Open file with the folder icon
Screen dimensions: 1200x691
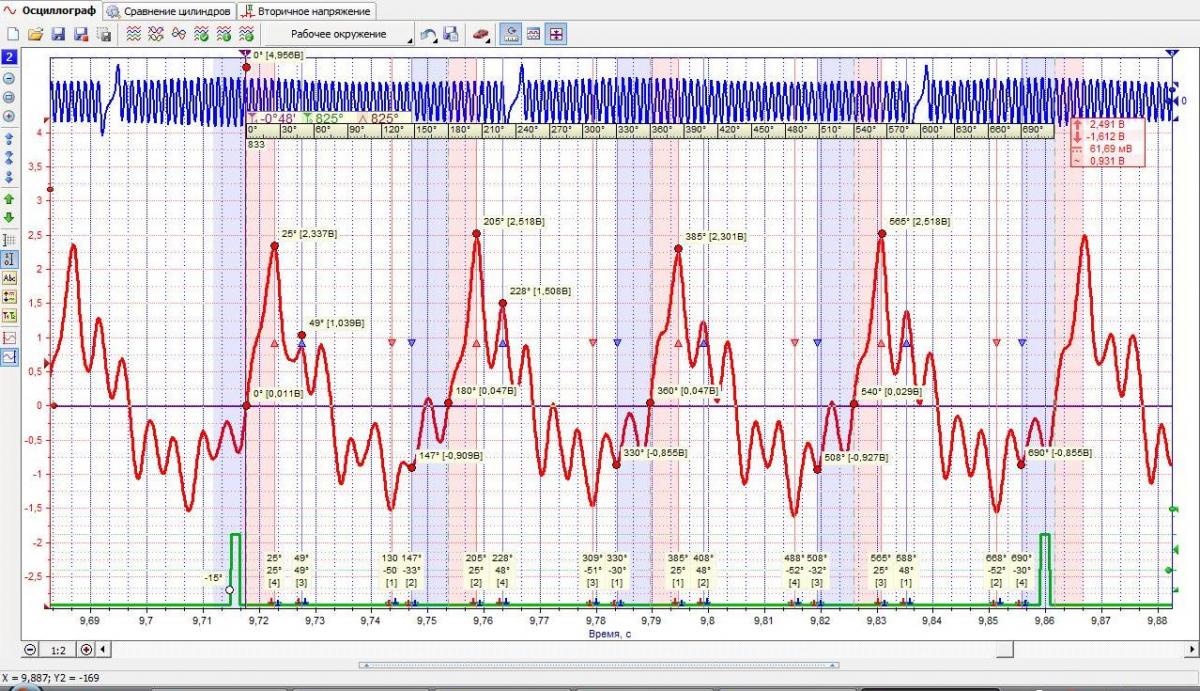pyautogui.click(x=35, y=34)
